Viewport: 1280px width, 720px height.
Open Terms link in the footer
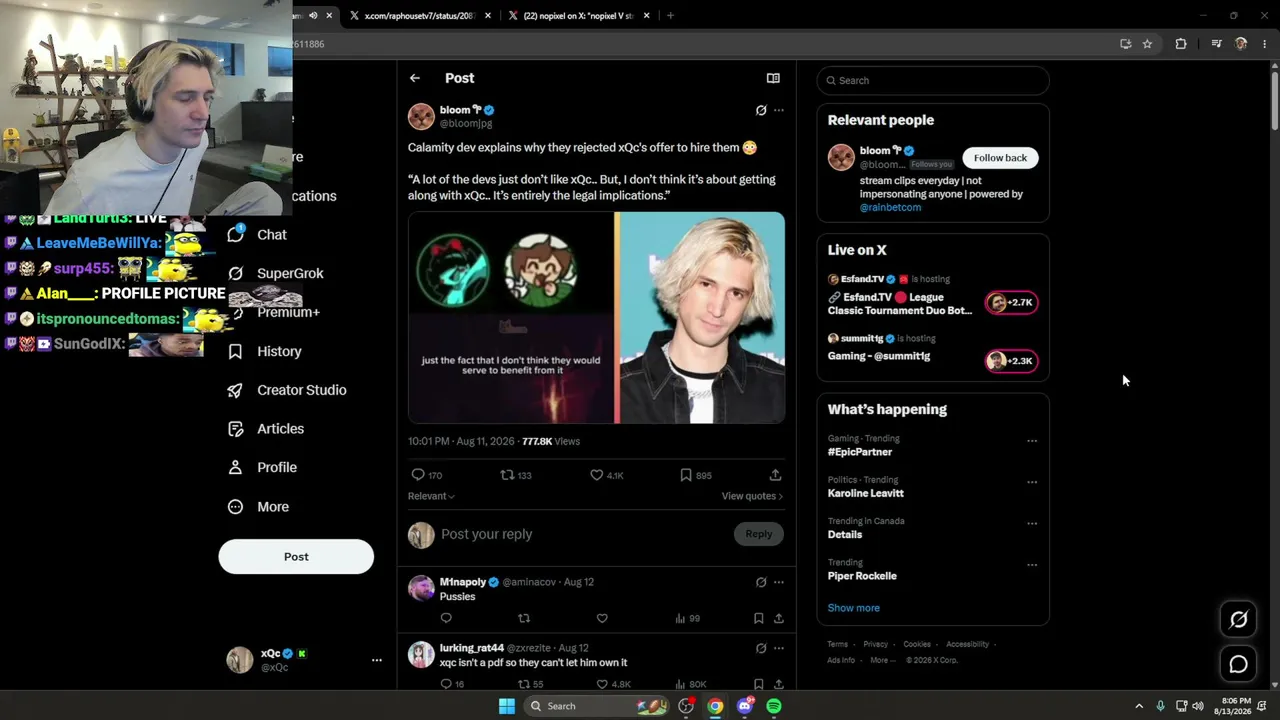[x=837, y=644]
